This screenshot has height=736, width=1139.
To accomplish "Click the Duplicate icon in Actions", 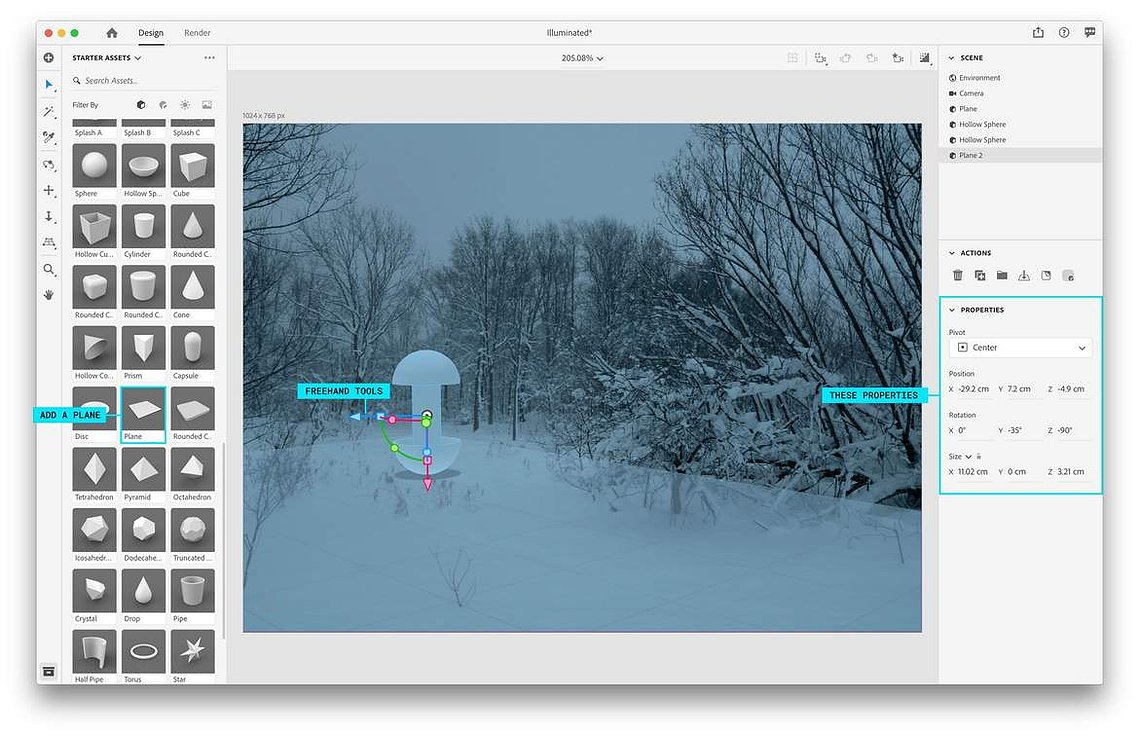I will click(x=980, y=275).
